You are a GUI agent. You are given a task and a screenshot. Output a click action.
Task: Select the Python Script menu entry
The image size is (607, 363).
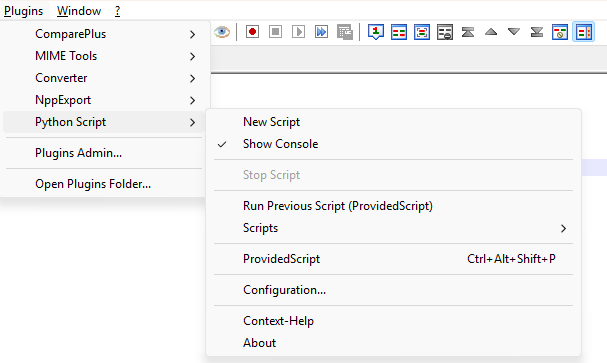pyautogui.click(x=103, y=122)
